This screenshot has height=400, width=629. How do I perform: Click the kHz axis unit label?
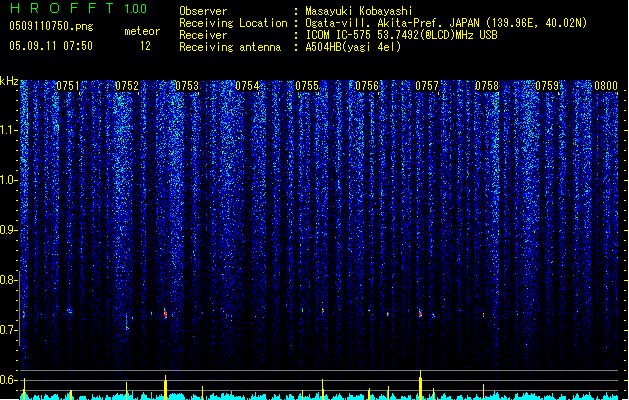[x=9, y=81]
